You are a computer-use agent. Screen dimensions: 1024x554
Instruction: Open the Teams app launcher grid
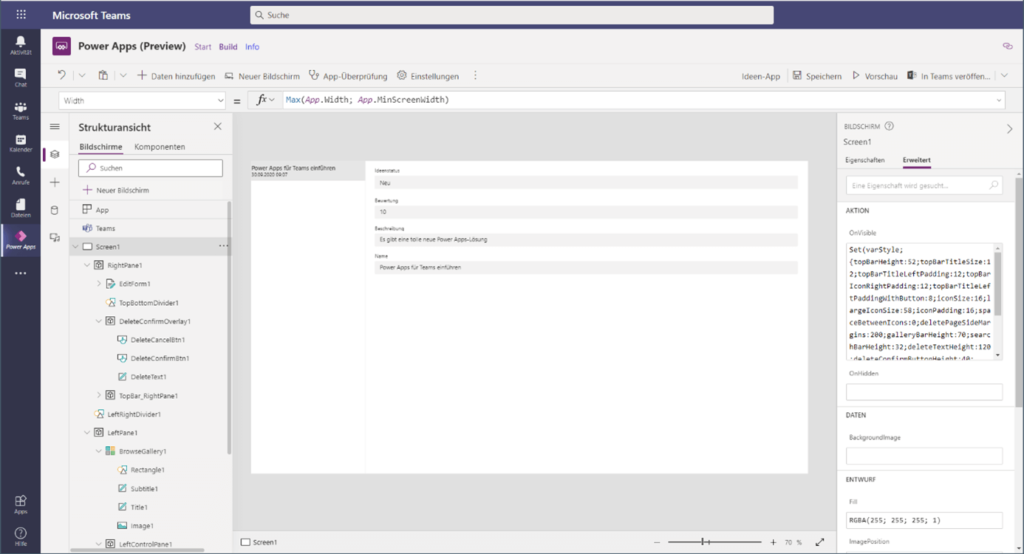21,14
